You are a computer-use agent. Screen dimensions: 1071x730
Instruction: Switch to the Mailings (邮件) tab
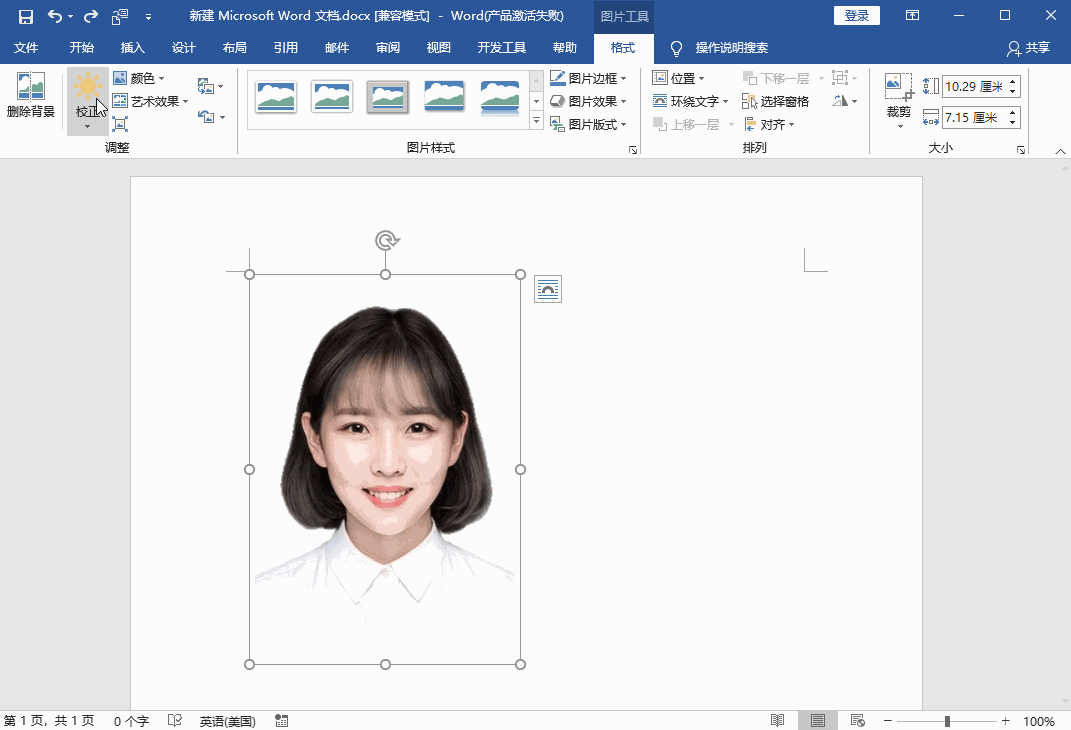337,48
